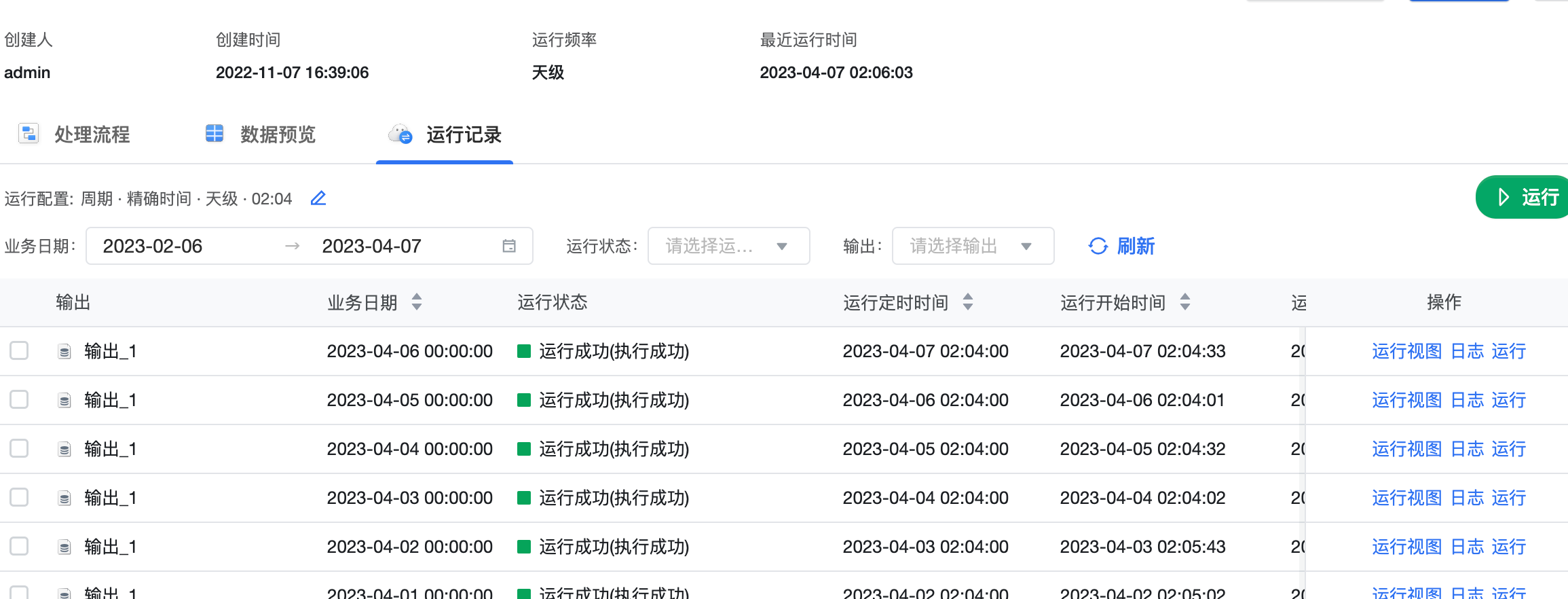Click the 运行状态 column header

click(x=553, y=302)
